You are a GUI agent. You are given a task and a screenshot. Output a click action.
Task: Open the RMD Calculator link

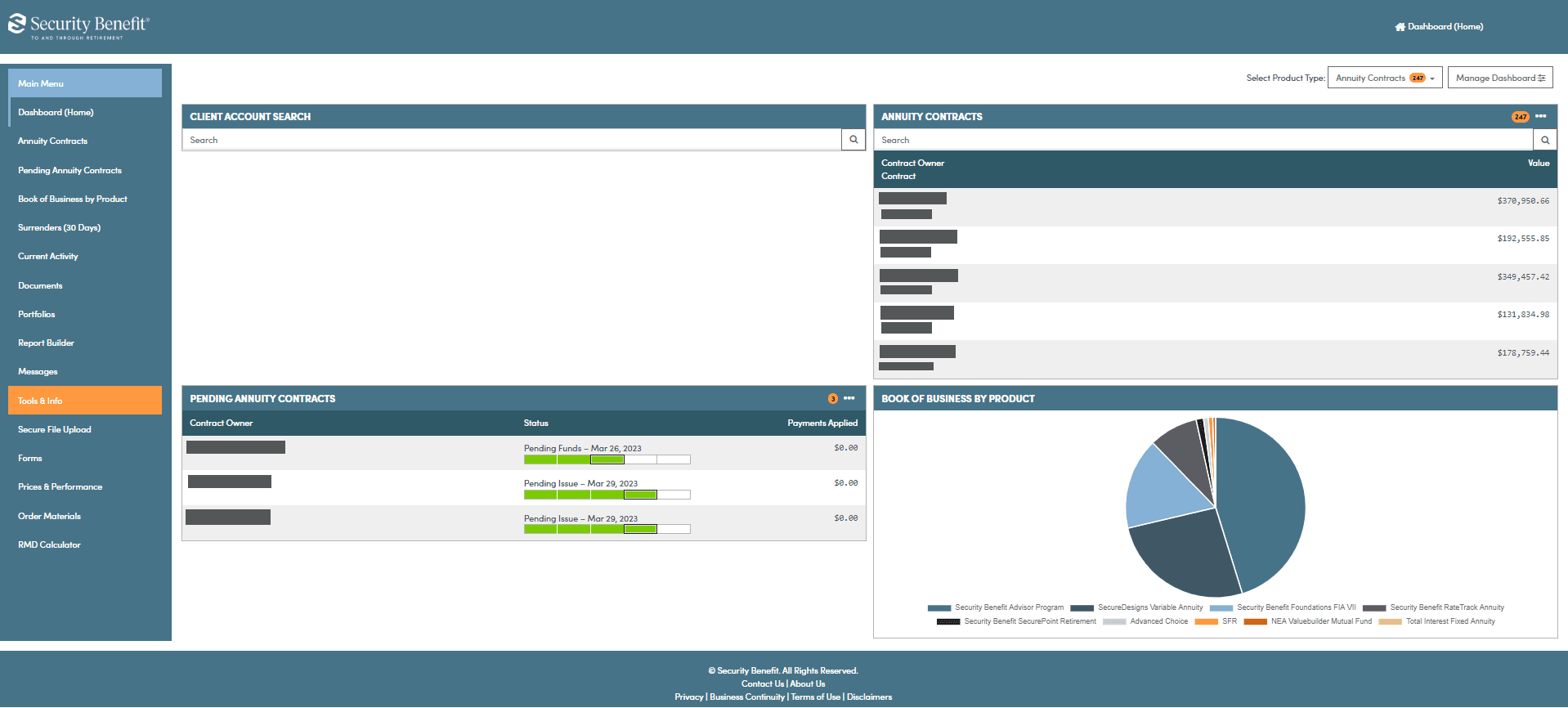click(x=49, y=544)
